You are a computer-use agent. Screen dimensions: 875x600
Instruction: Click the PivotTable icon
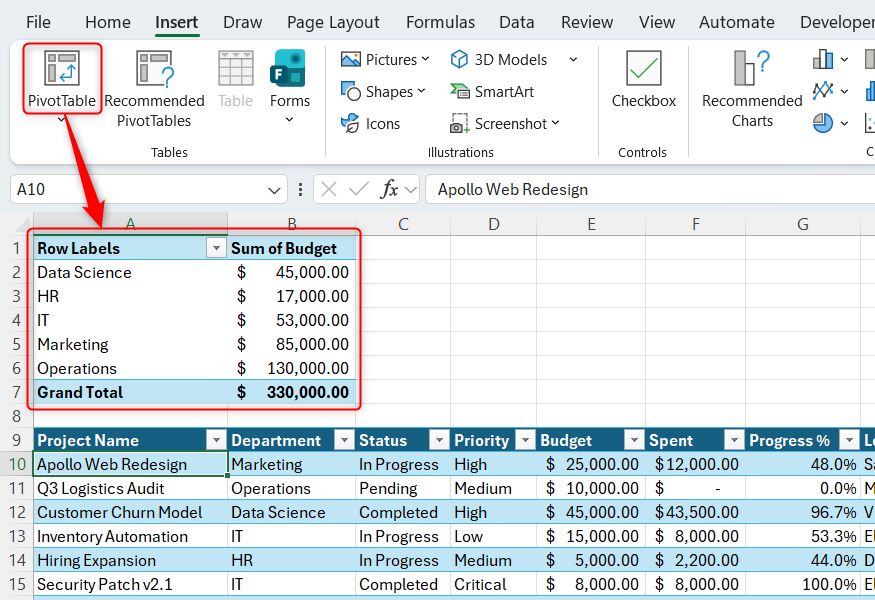coord(62,68)
